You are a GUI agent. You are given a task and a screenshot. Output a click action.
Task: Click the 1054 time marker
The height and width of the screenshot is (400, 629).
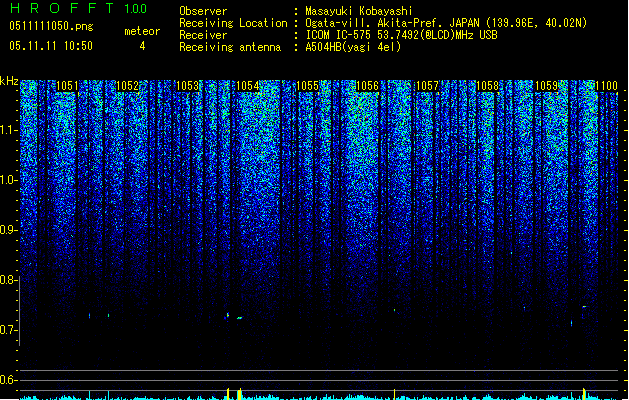coord(248,86)
